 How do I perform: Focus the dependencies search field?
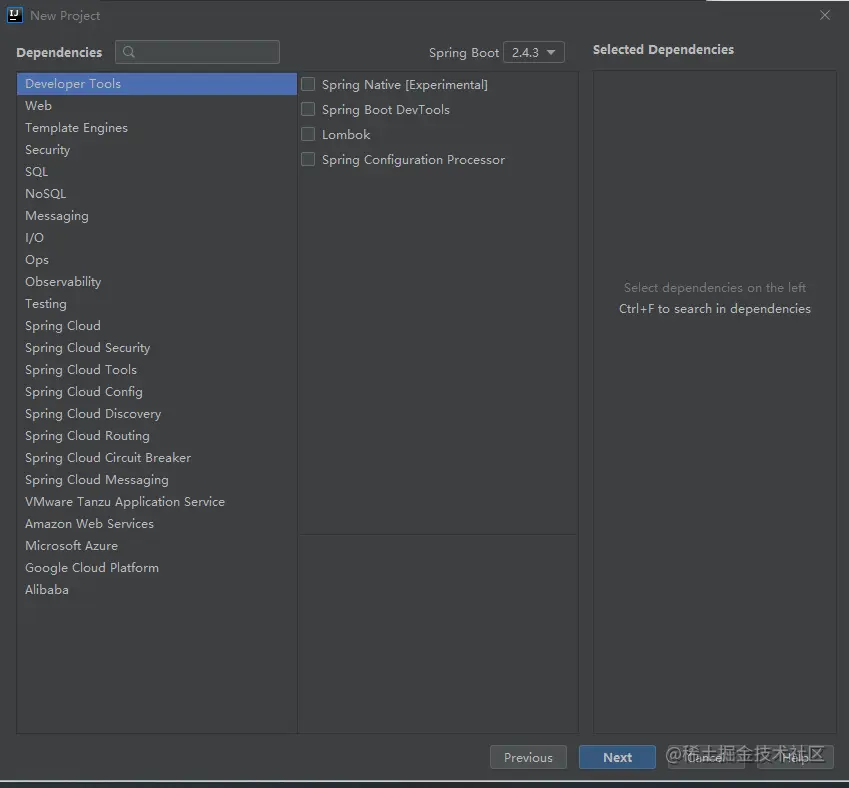(x=197, y=52)
